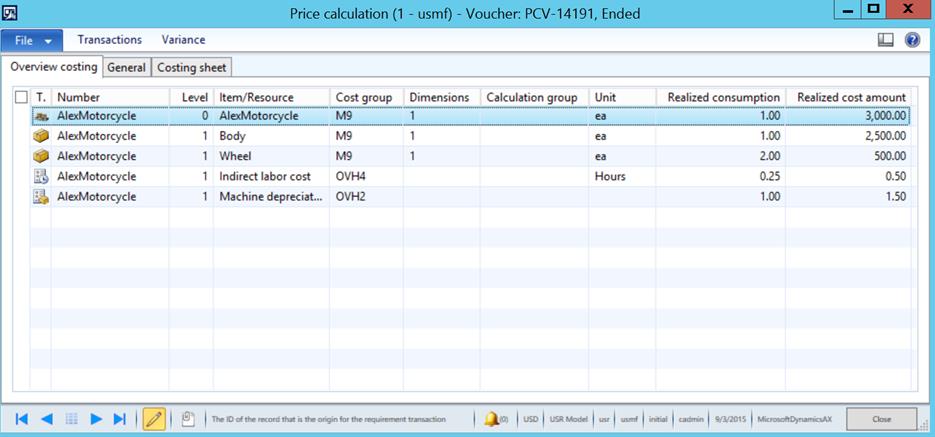Click MicrosoftDynamicsAX in status bar
The image size is (935, 437).
[x=794, y=419]
